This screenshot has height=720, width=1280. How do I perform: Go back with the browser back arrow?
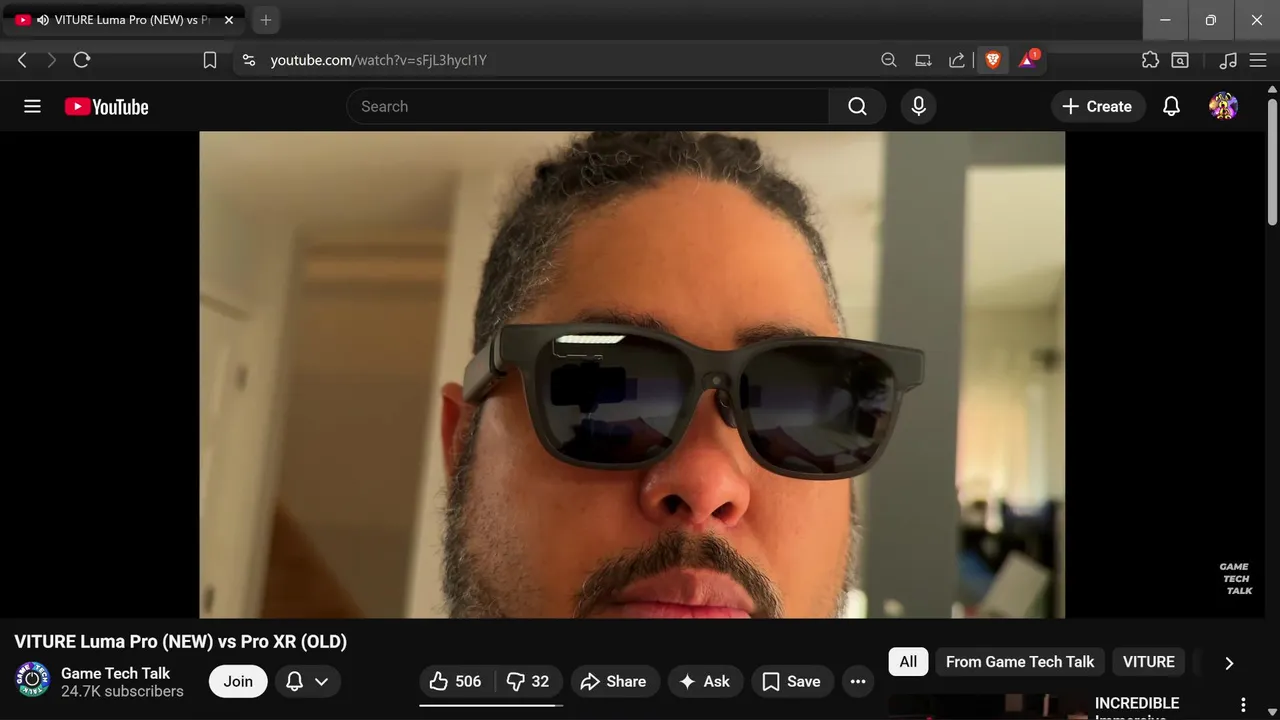(x=22, y=60)
